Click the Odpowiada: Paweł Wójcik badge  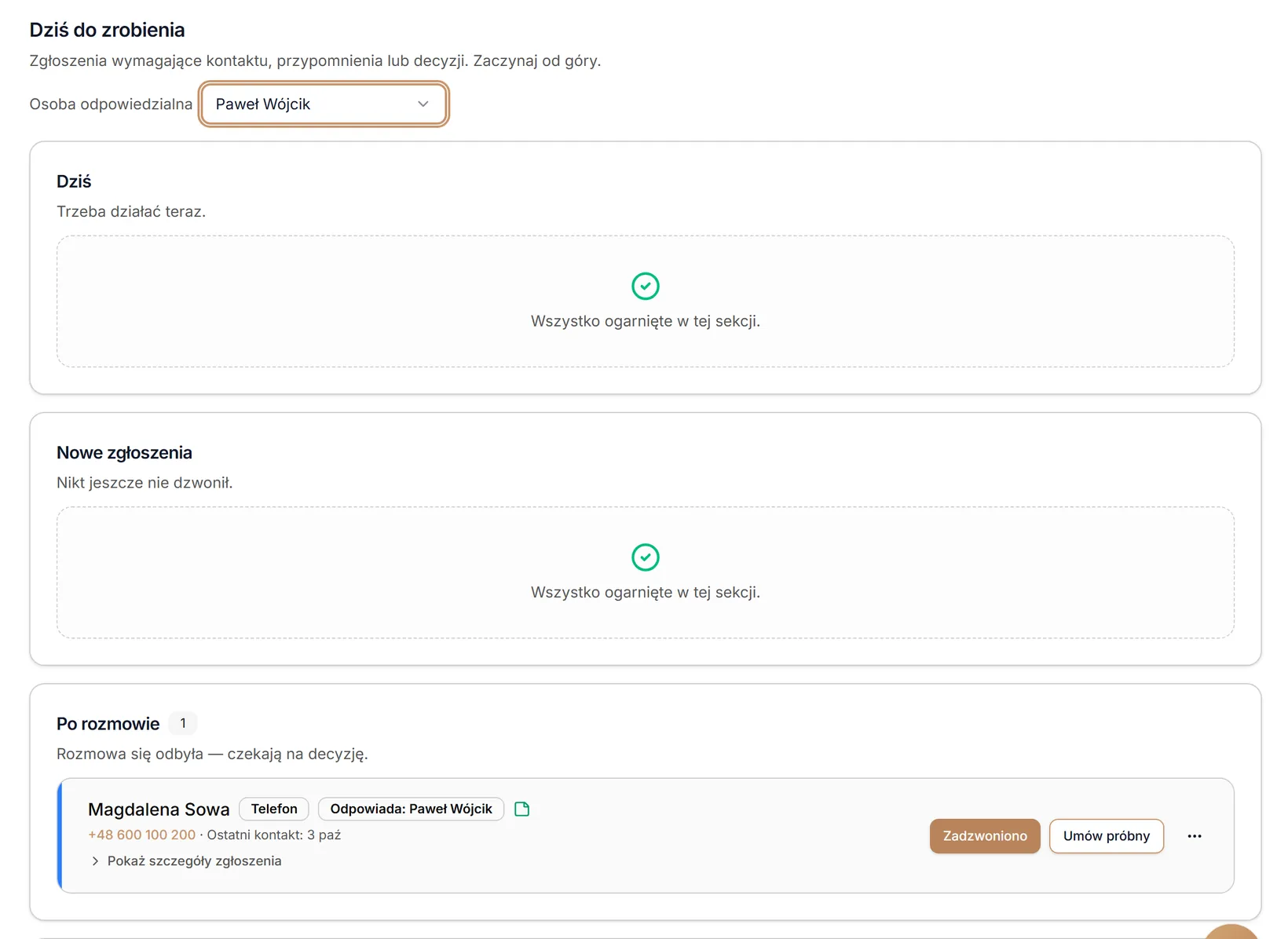[x=411, y=809]
